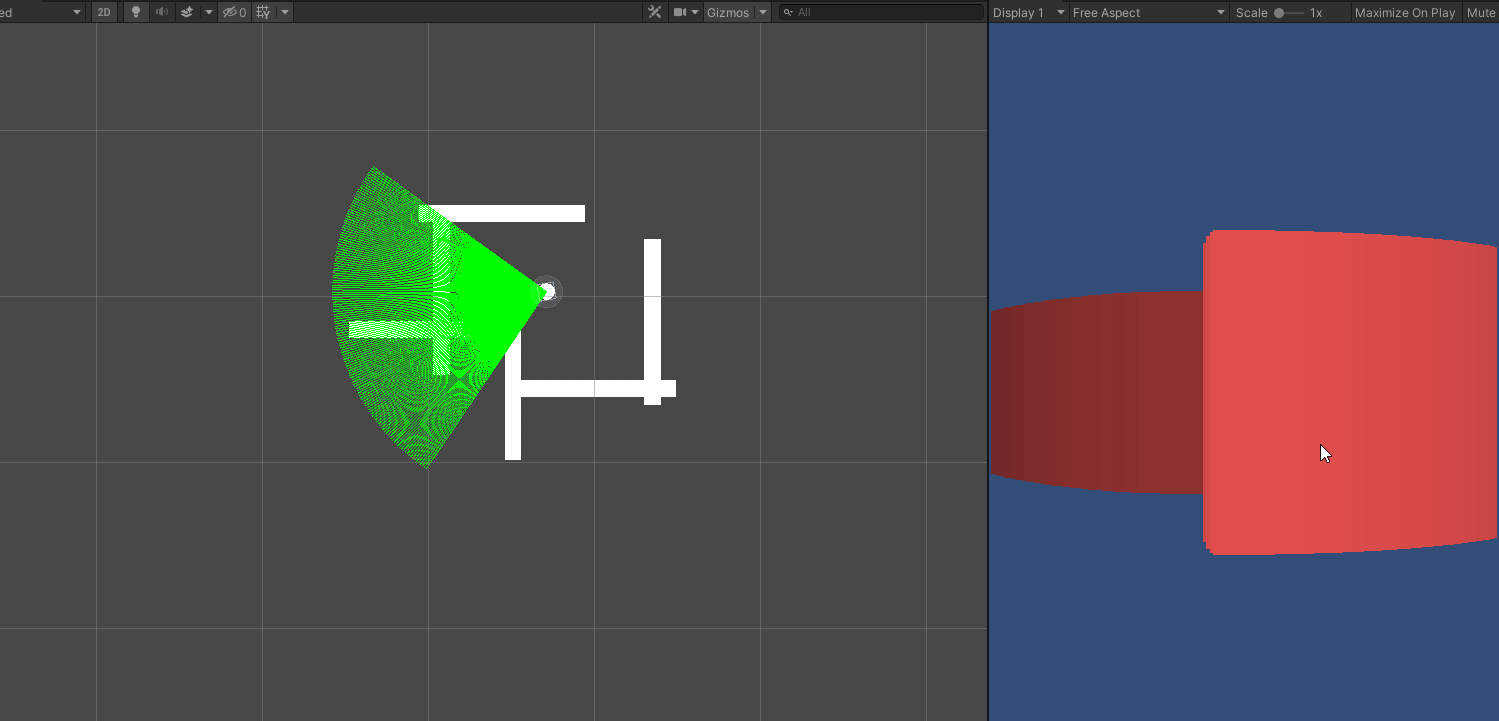This screenshot has height=721, width=1499.
Task: Click the component tools wrench icon
Action: [655, 12]
